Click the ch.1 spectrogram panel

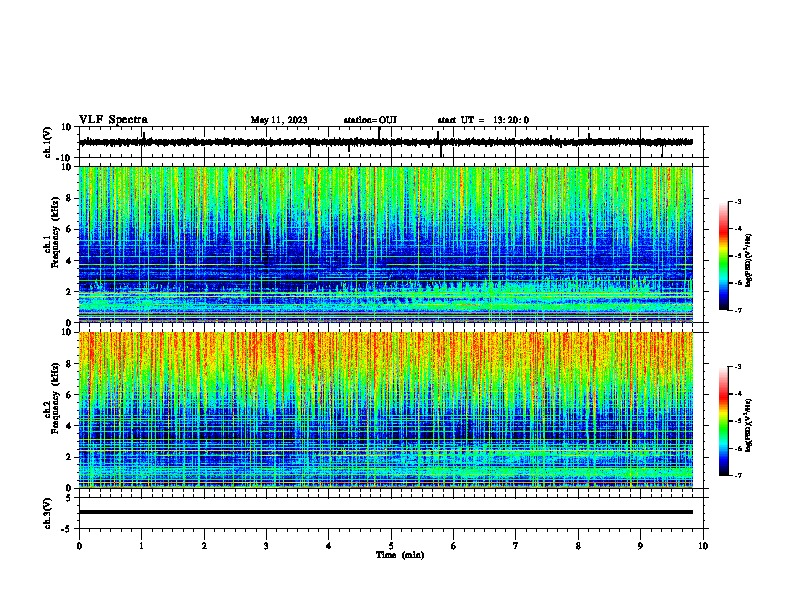386,244
